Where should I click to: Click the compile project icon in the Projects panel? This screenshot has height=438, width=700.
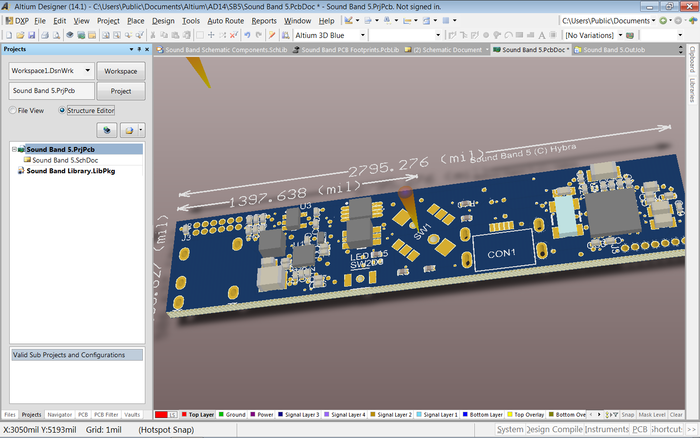click(107, 130)
